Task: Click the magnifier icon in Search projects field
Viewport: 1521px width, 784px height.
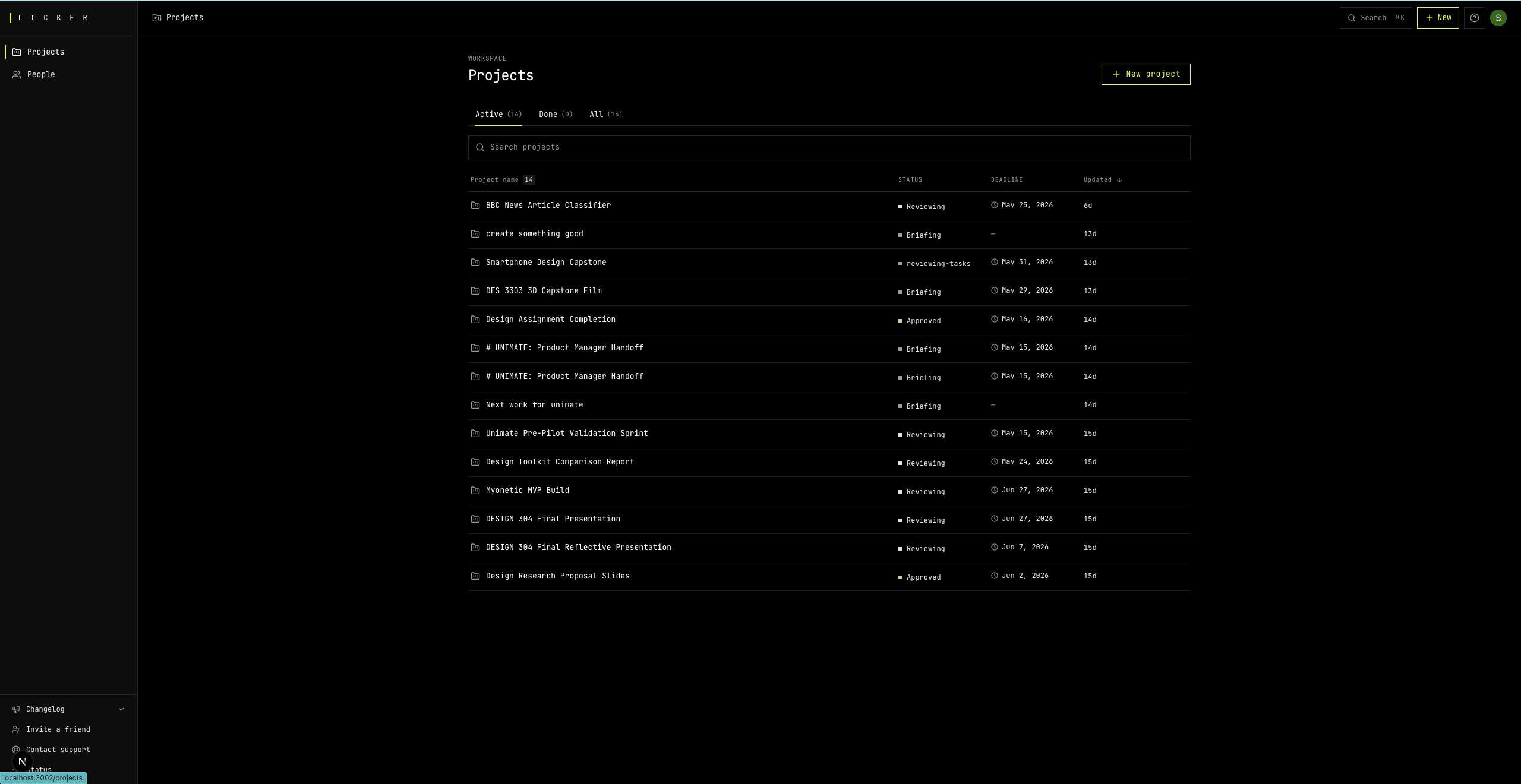Action: pyautogui.click(x=480, y=147)
